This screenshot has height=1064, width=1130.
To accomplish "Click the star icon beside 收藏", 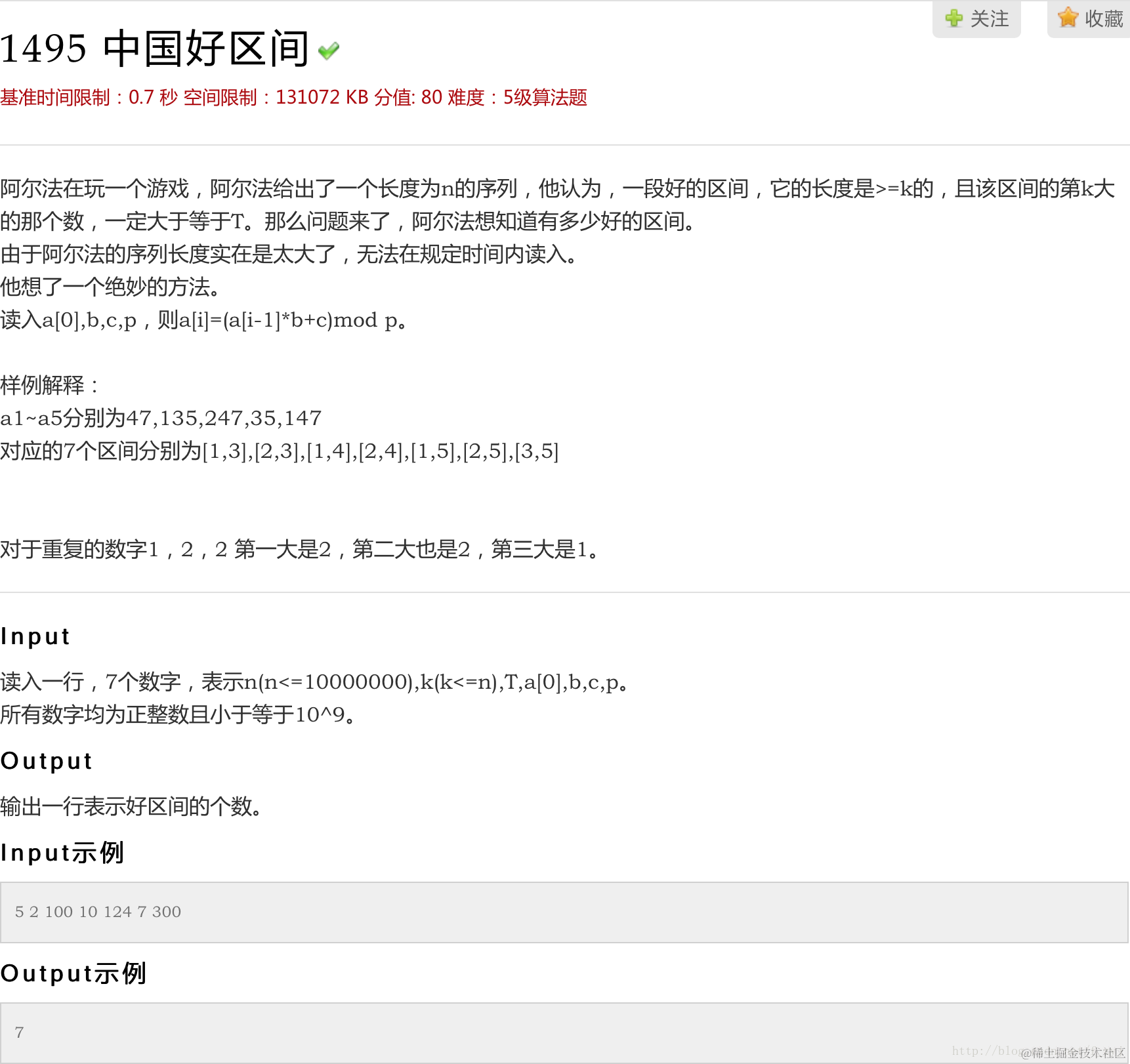I will [x=1068, y=18].
